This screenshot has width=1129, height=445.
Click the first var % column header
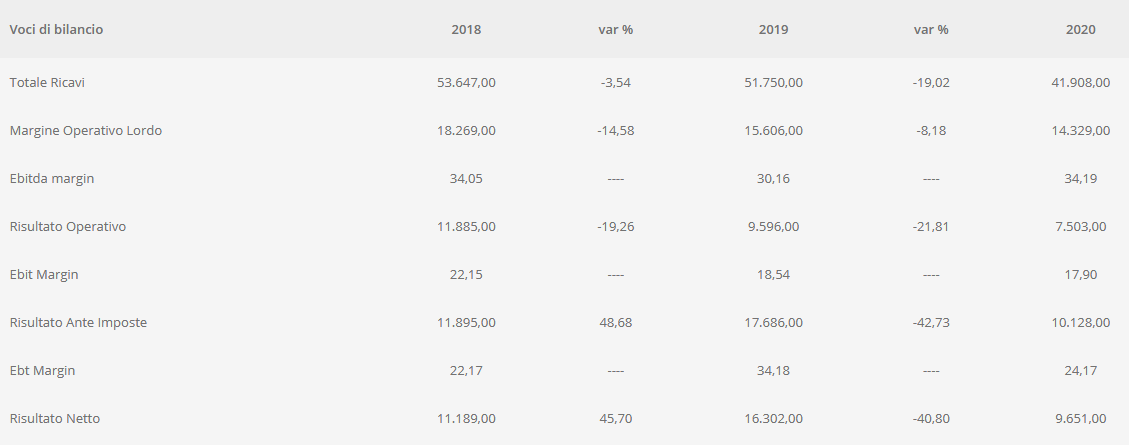tap(616, 30)
